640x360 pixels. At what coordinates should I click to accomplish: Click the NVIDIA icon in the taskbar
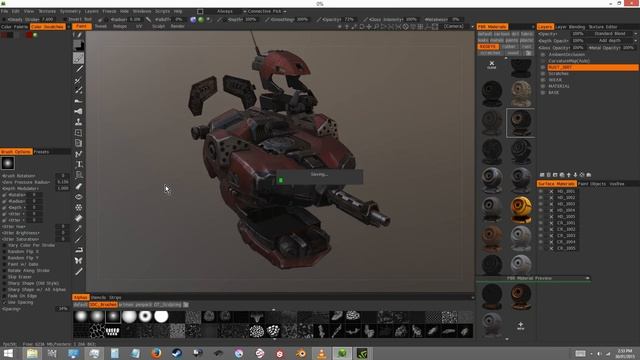362,353
